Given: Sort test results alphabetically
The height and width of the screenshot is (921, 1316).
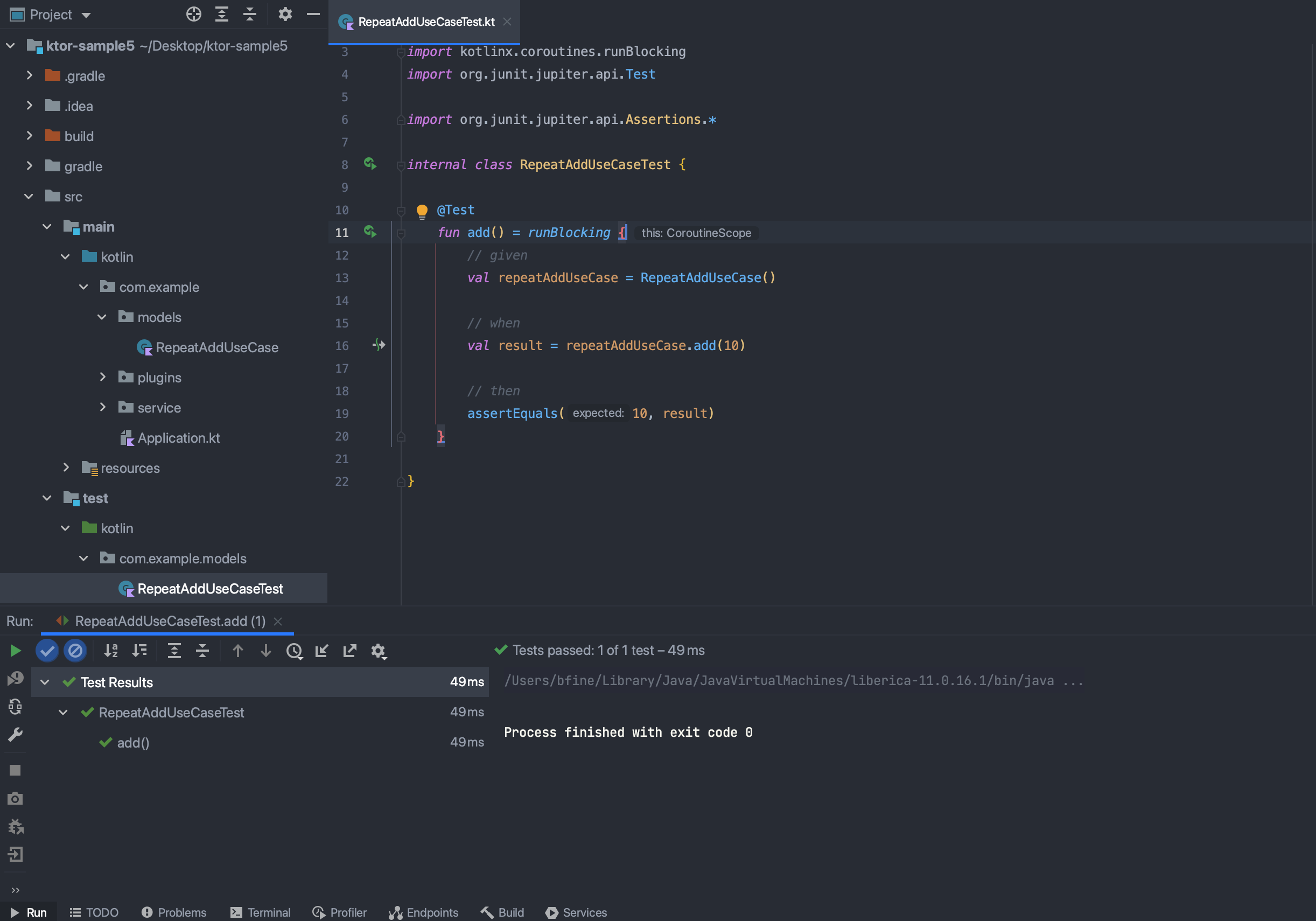Looking at the screenshot, I should [x=110, y=650].
